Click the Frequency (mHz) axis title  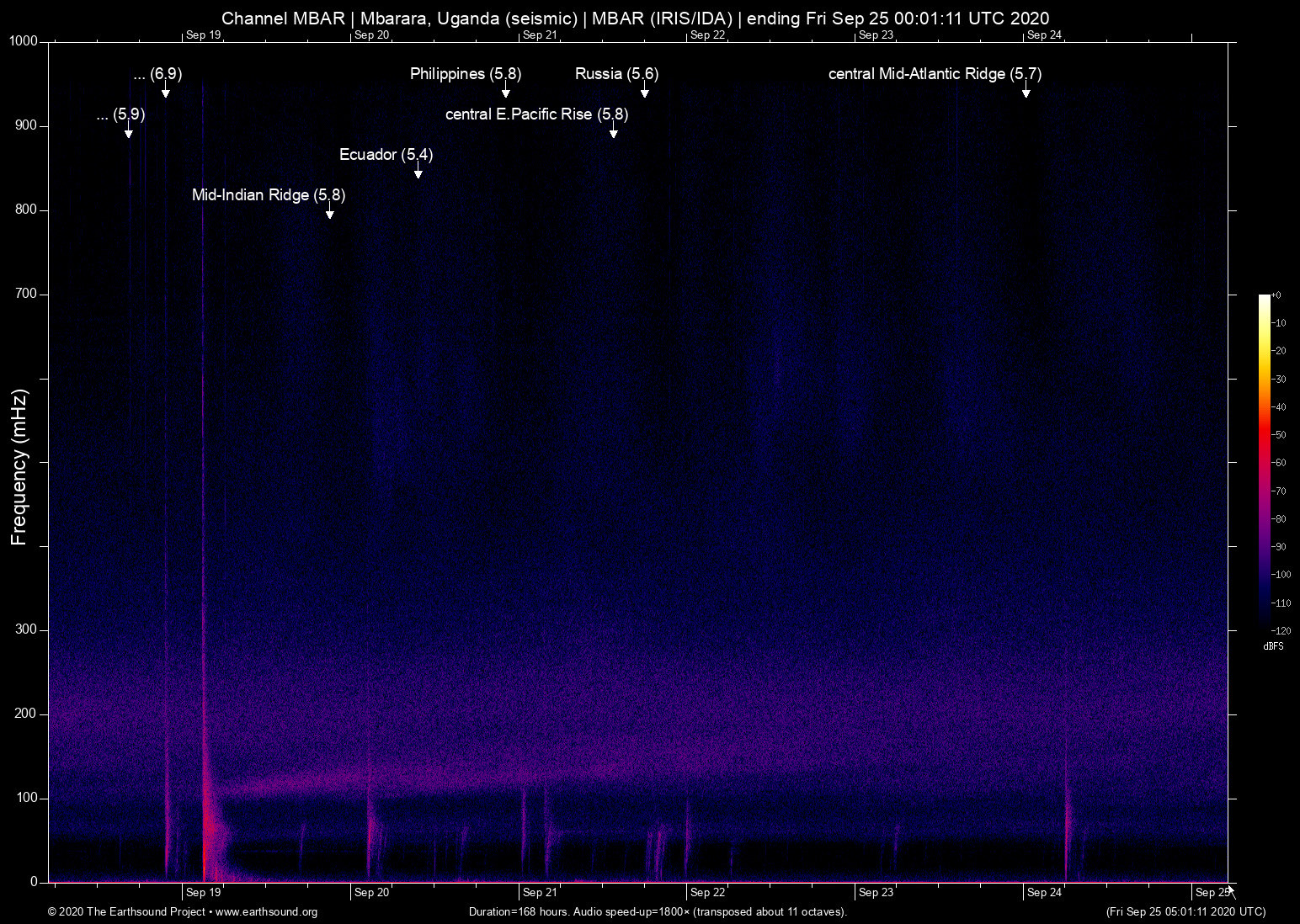tap(19, 467)
